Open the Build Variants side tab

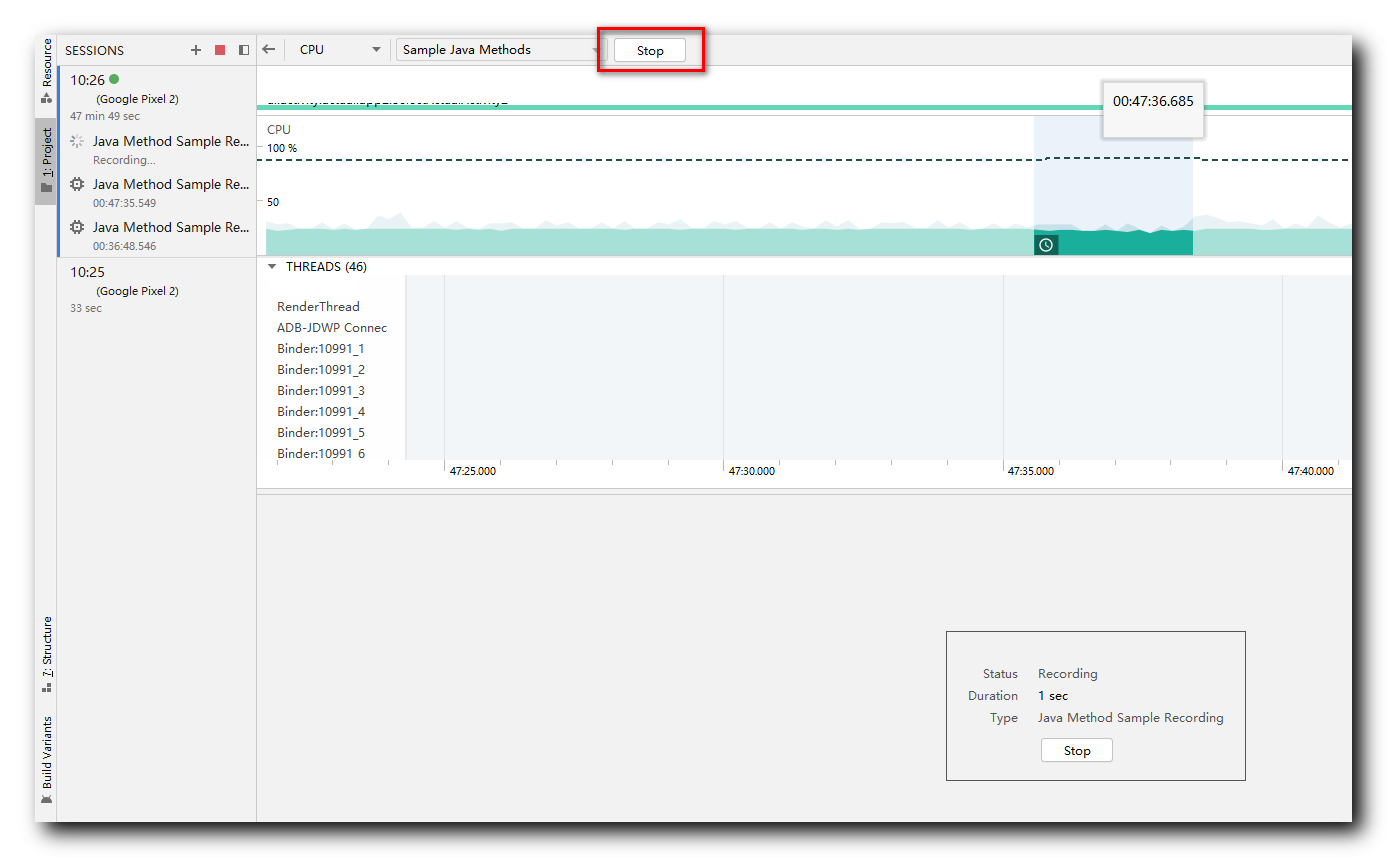click(x=46, y=760)
